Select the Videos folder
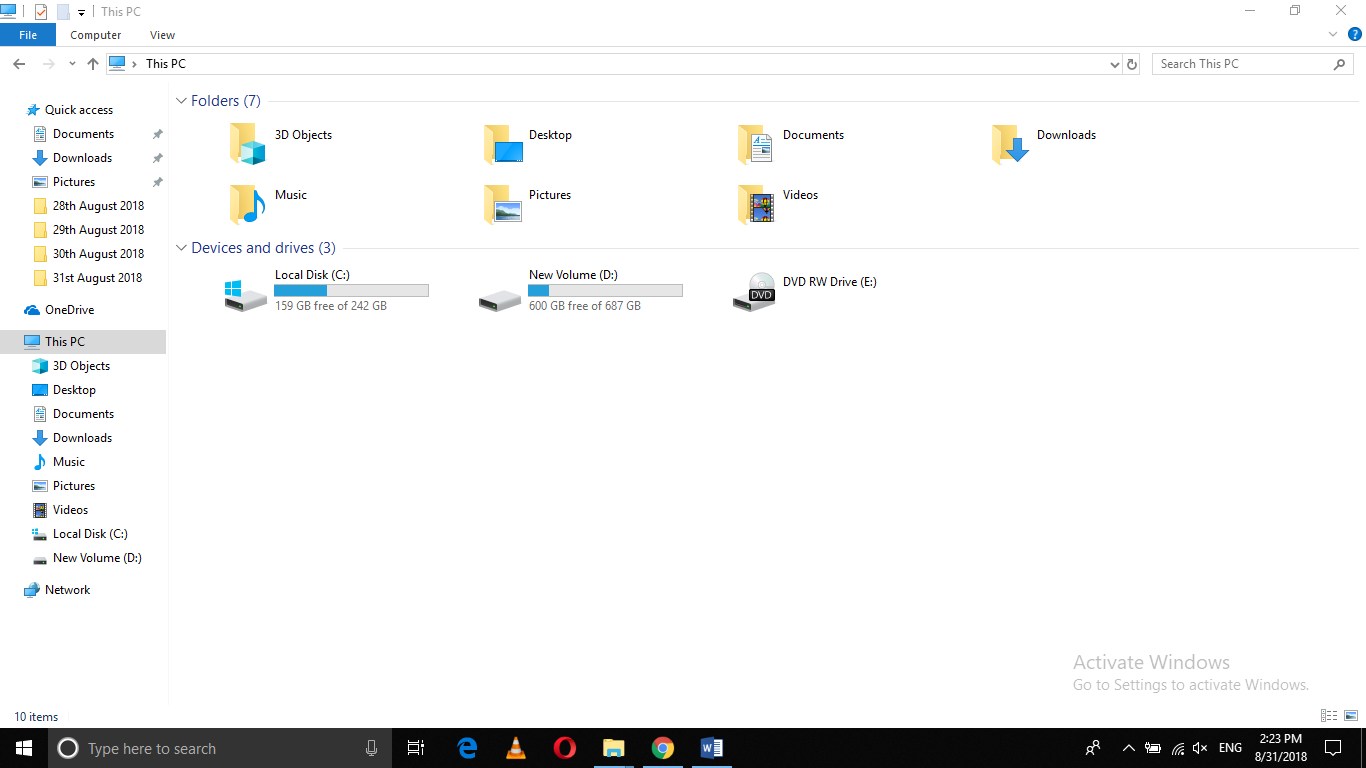 (798, 195)
